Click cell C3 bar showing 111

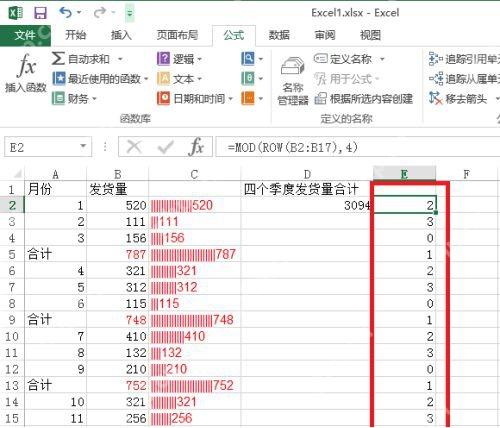coord(194,222)
